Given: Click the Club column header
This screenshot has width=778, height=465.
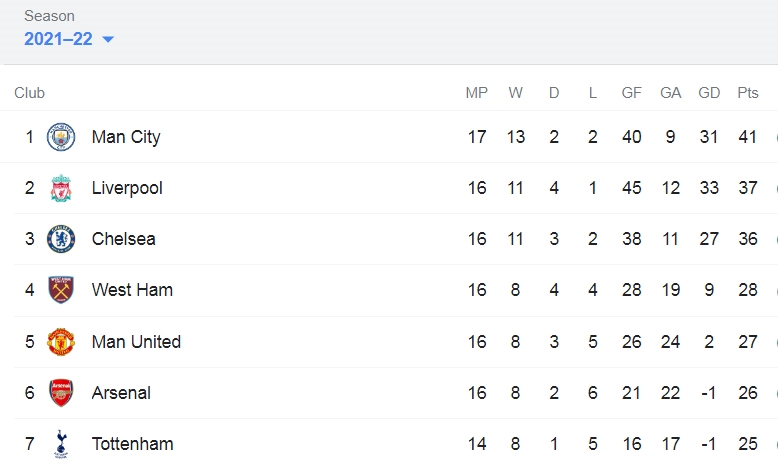Looking at the screenshot, I should [x=29, y=93].
